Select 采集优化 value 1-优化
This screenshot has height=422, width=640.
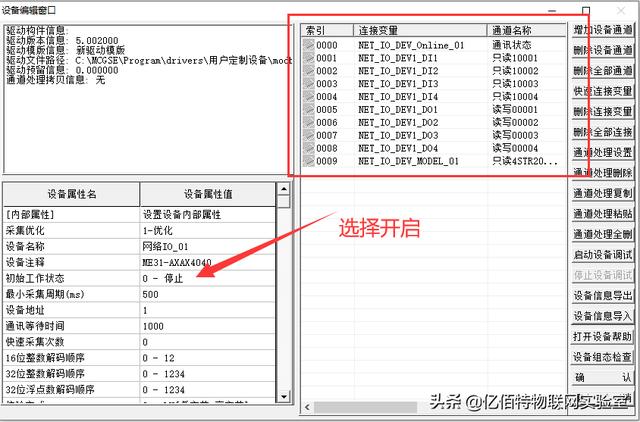208,231
